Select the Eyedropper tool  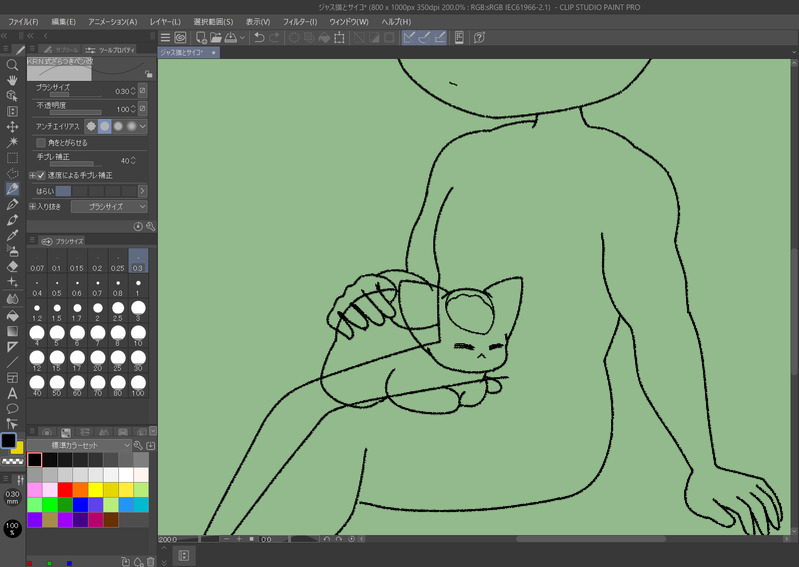(12, 235)
